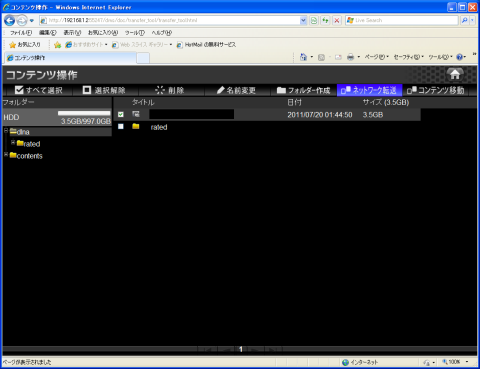Expand the rated tree node
Image resolution: width=480 pixels, height=369 pixels.
(x=13, y=143)
